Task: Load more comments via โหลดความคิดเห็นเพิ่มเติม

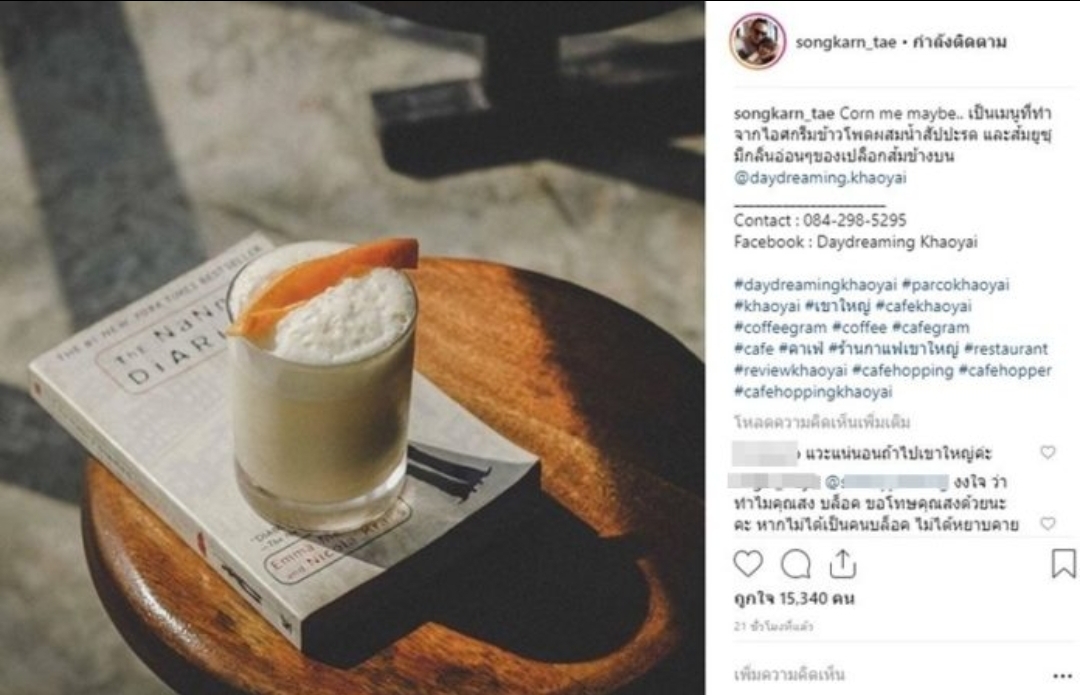Action: pos(822,422)
